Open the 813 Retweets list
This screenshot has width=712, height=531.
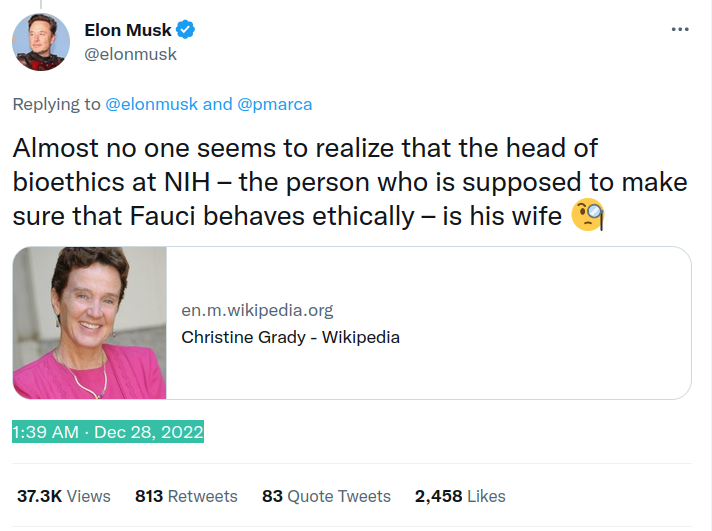pos(186,496)
